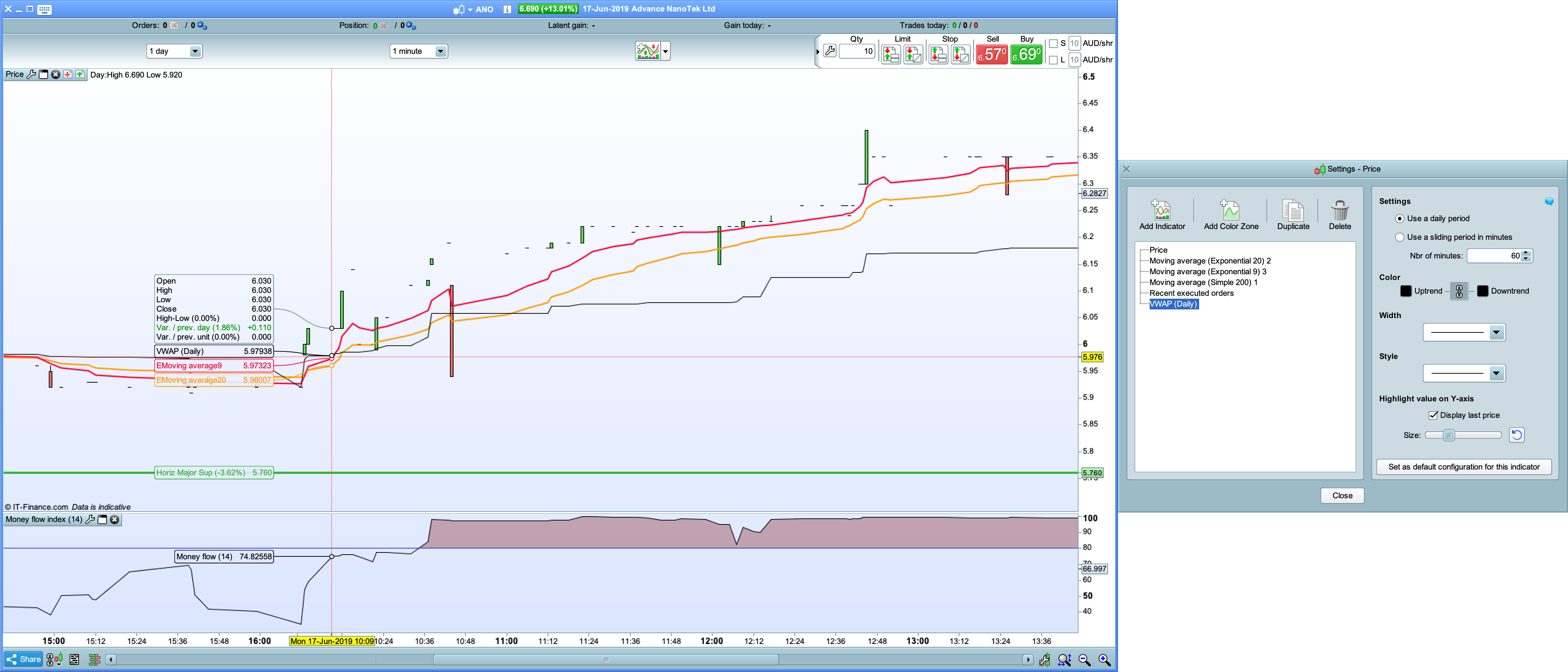Select Use a daily period

[x=1399, y=219]
